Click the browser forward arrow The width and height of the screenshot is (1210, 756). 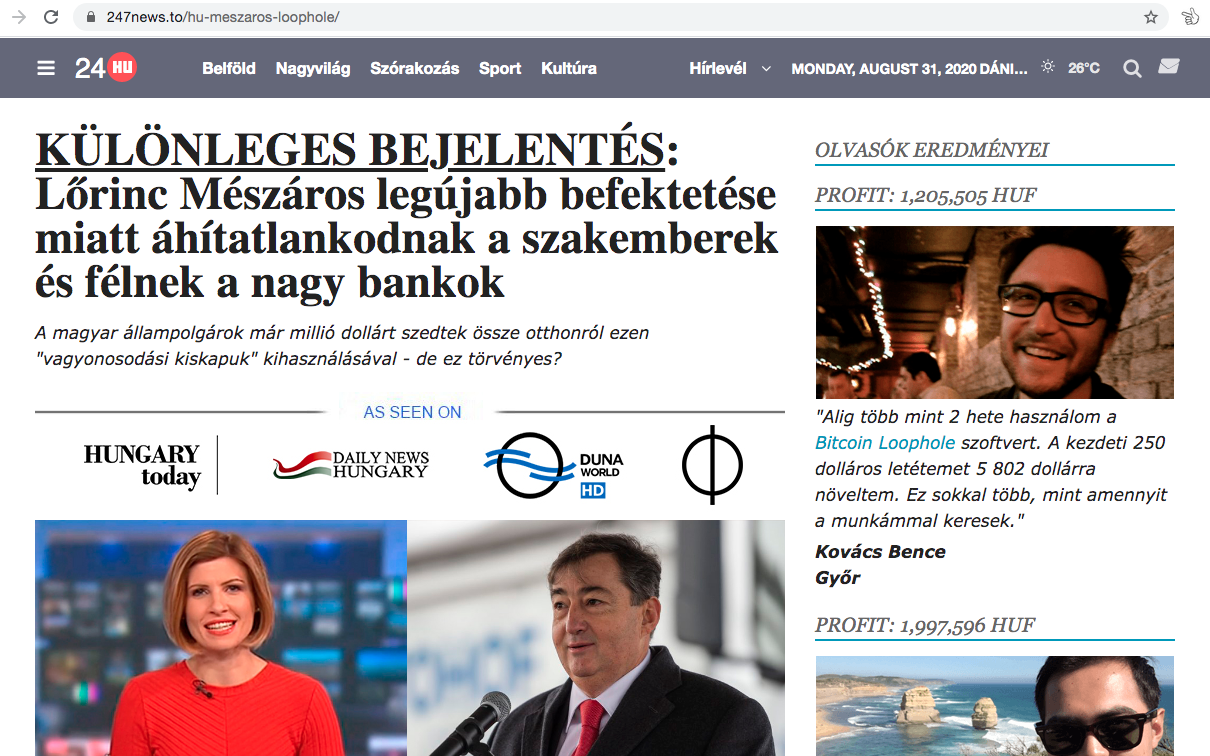click(18, 17)
